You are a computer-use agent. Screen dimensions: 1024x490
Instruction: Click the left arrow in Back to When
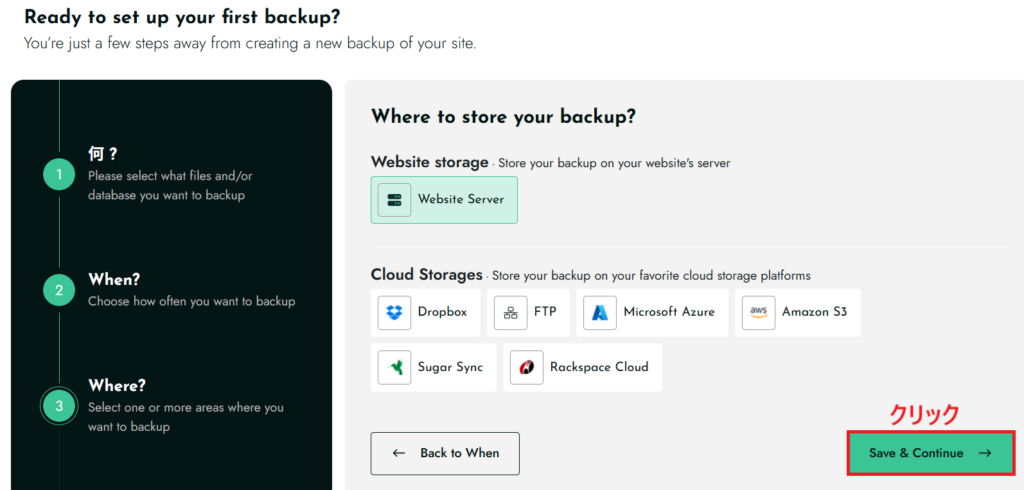tap(399, 453)
